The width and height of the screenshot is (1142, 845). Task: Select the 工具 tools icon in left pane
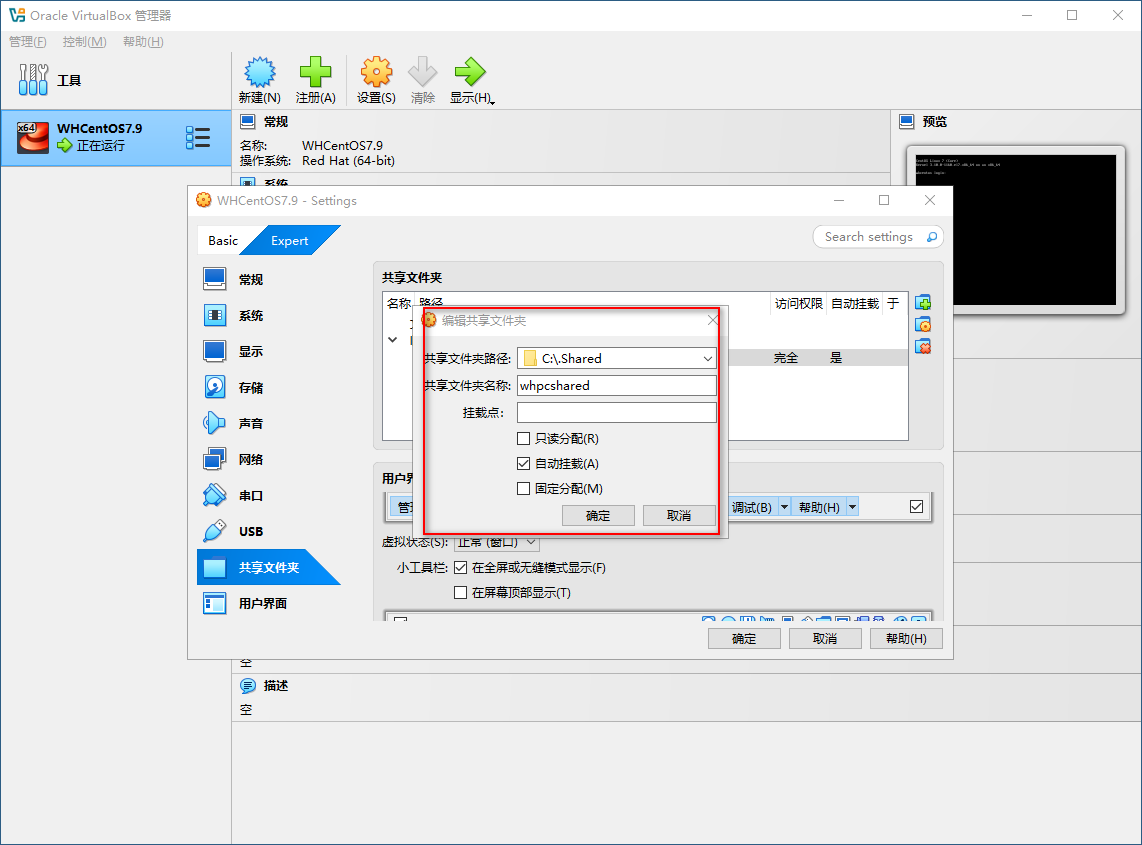[34, 79]
